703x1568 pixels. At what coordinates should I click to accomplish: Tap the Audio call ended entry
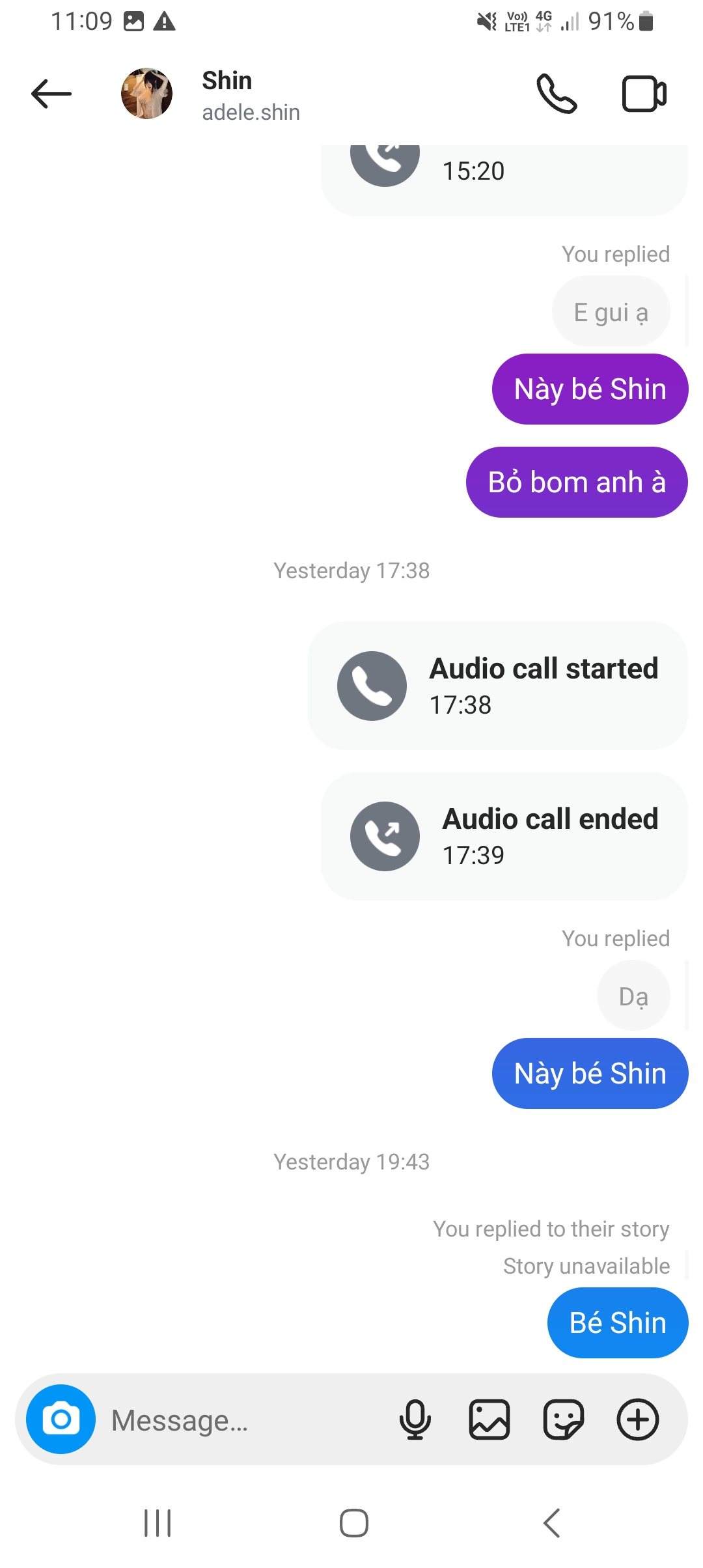504,837
